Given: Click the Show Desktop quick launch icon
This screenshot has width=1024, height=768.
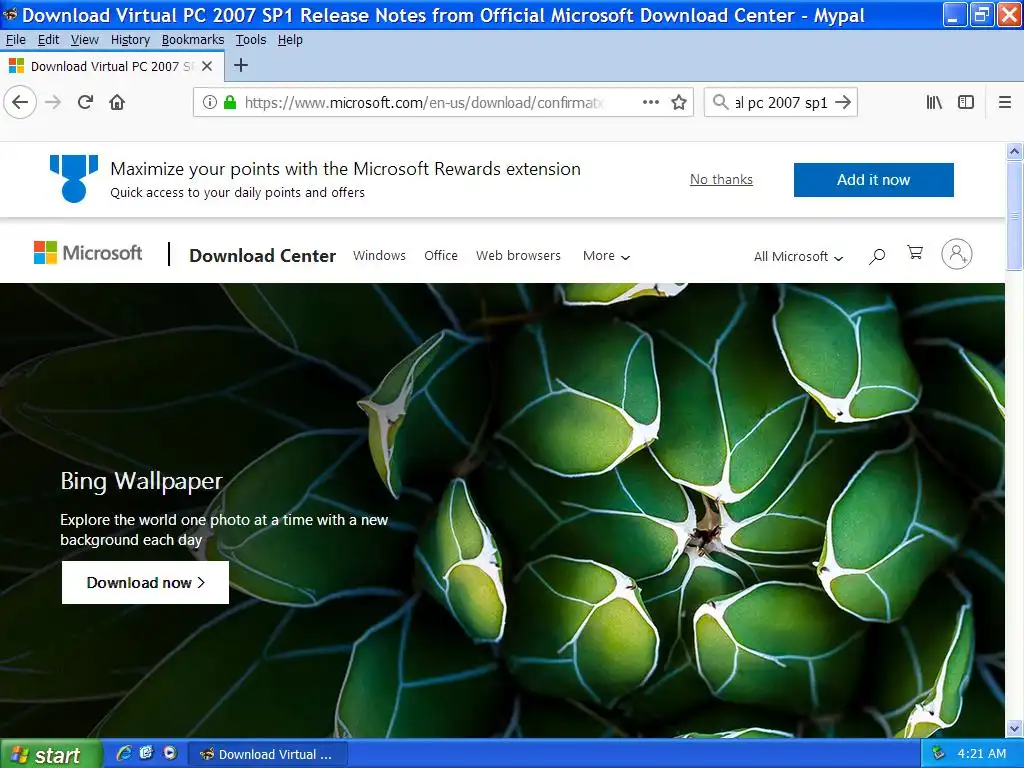Looking at the screenshot, I should coord(146,753).
